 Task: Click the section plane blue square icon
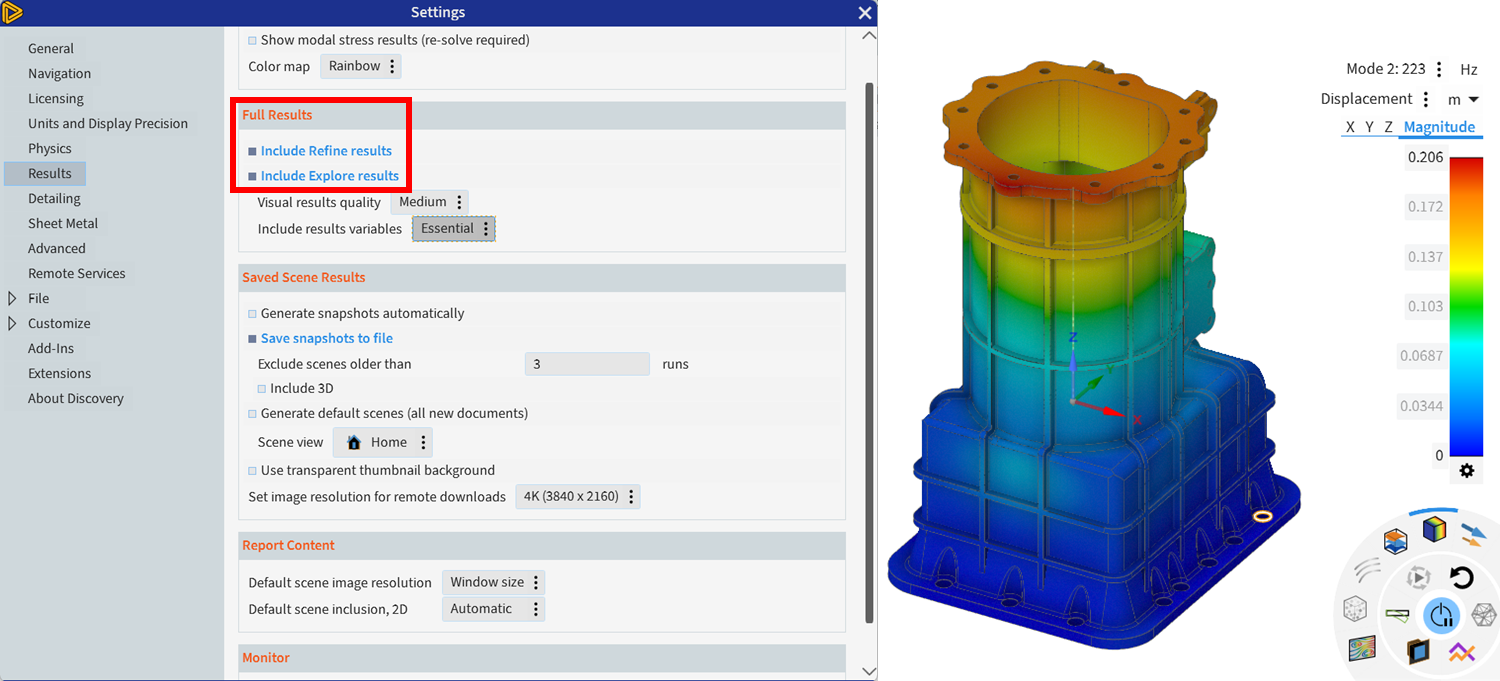(1418, 652)
